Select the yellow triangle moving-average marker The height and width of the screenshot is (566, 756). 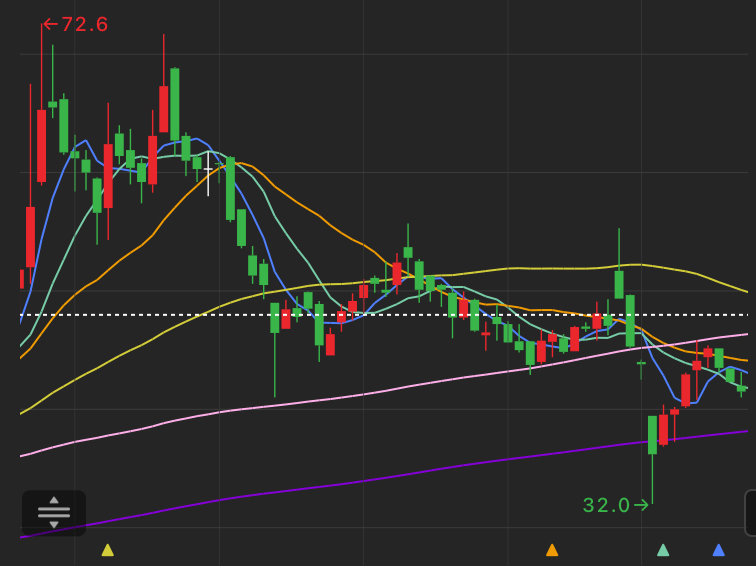tap(108, 550)
